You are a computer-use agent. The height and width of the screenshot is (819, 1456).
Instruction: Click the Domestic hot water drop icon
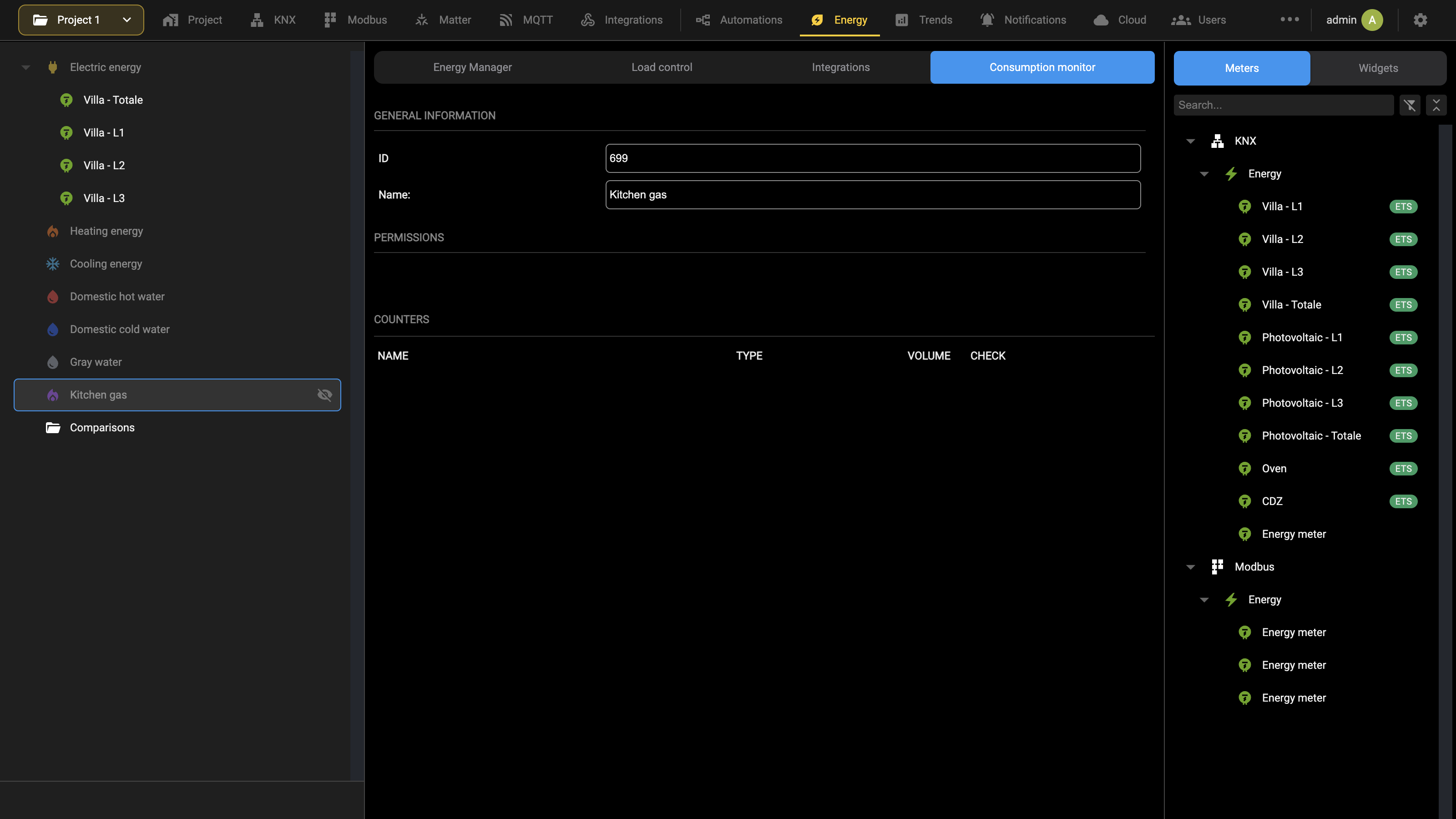point(53,297)
